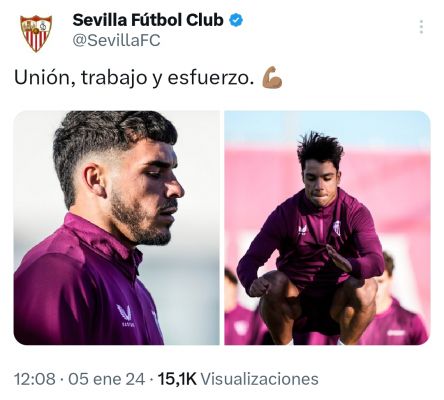Open the 12:08 · 05 ene 24 timestamp
The image size is (444, 400).
pyautogui.click(x=80, y=379)
